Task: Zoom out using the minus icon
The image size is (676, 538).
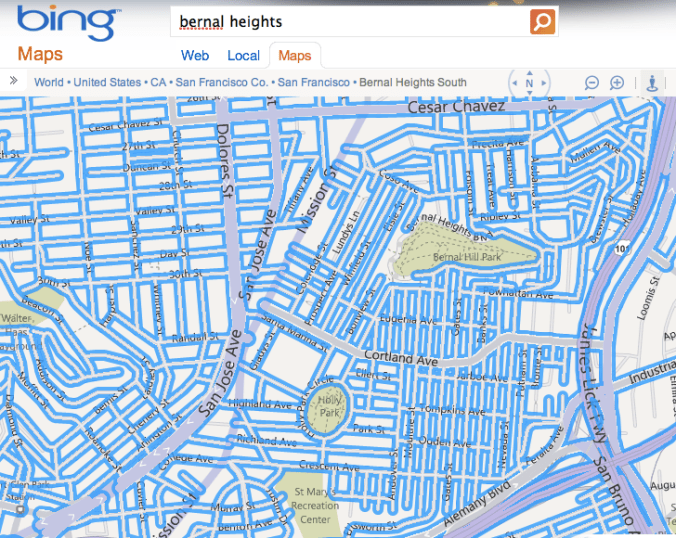Action: [x=592, y=83]
